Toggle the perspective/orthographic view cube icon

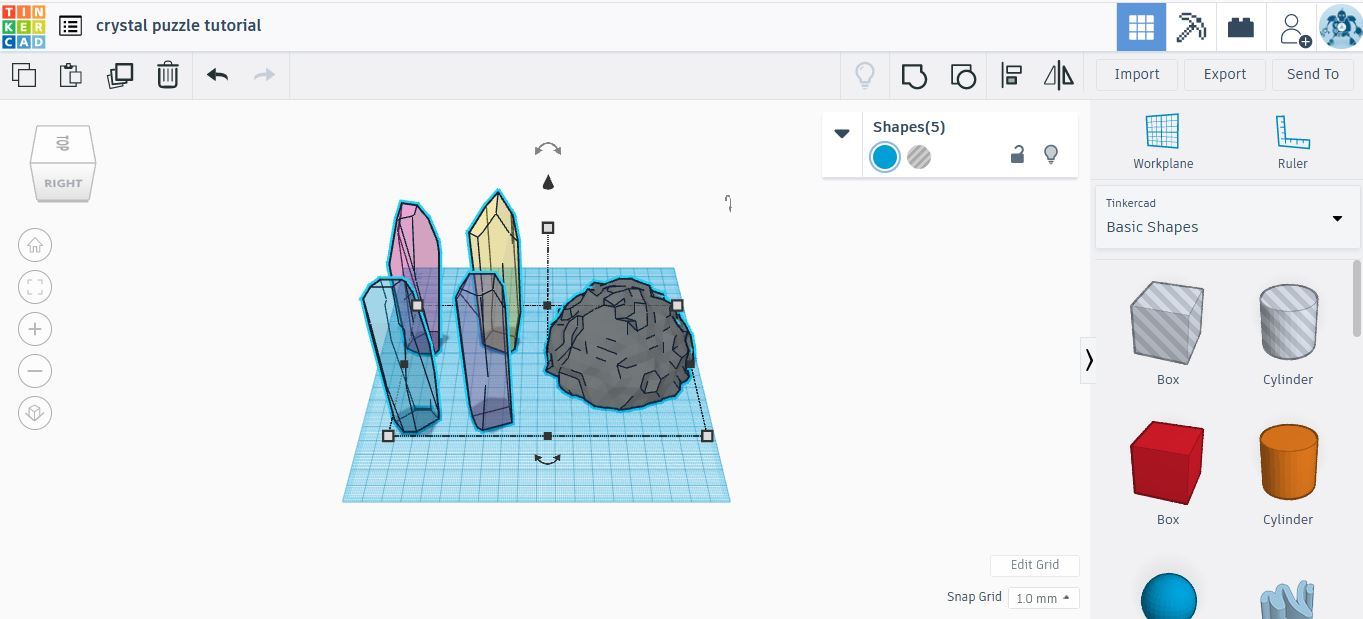pyautogui.click(x=35, y=413)
